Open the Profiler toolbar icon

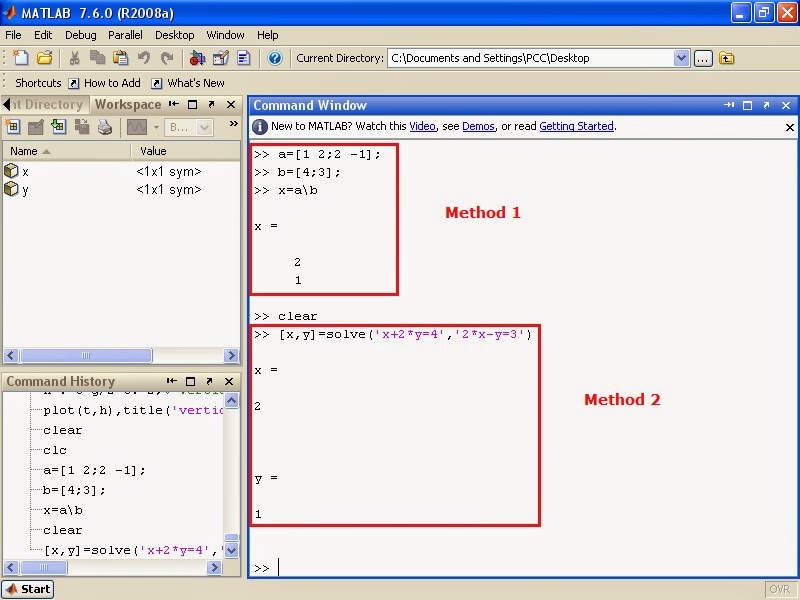pos(242,58)
